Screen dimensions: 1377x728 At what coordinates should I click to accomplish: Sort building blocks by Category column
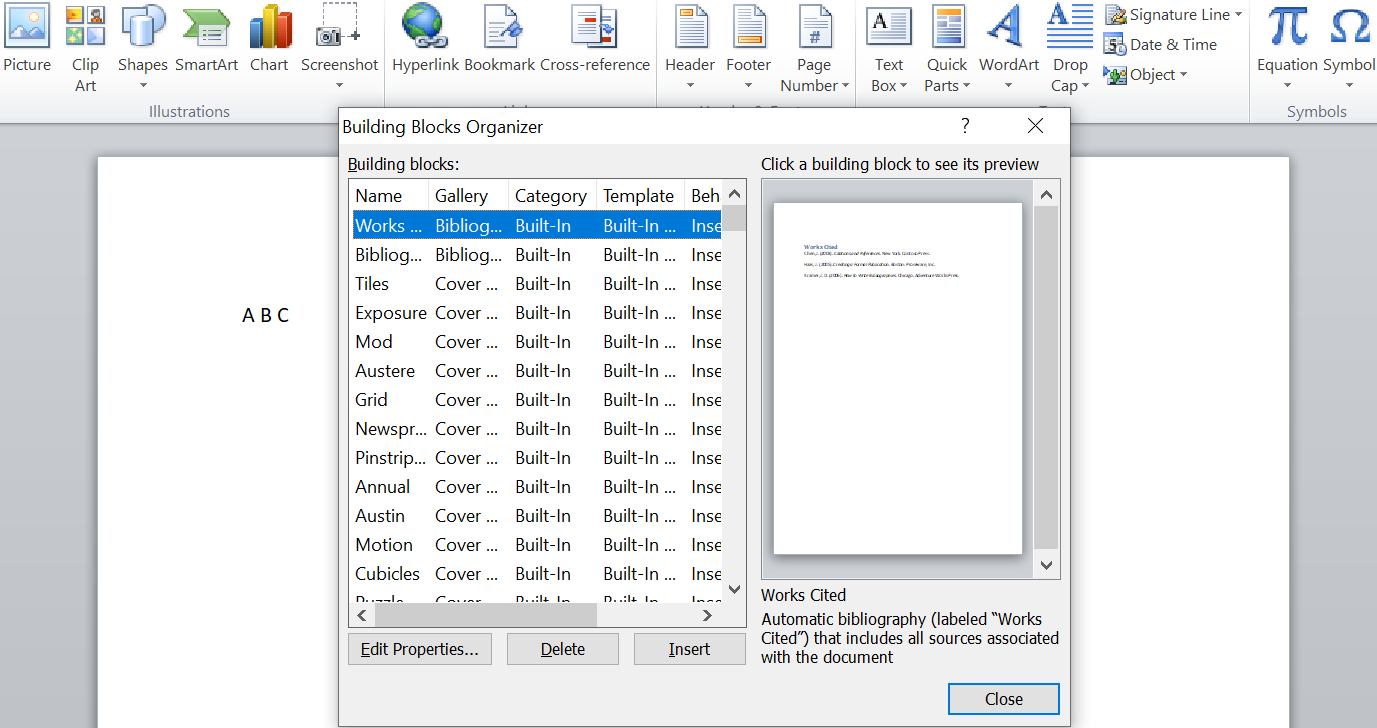point(552,196)
